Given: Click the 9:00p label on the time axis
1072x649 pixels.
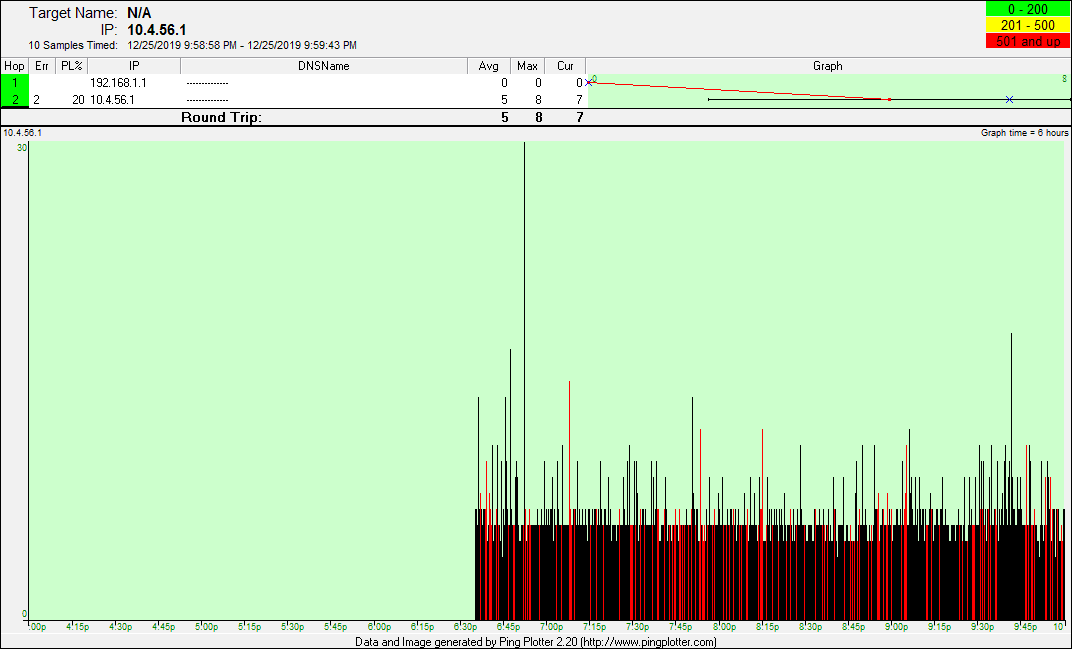Looking at the screenshot, I should [896, 627].
